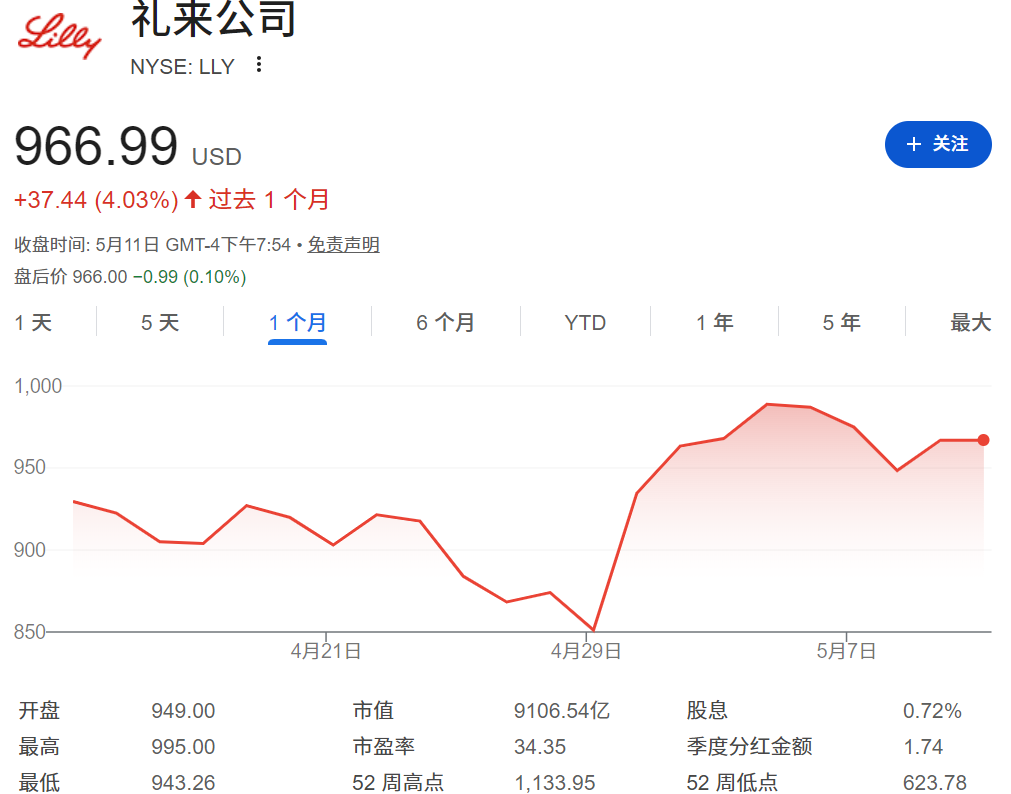Click the Lilly company logo

pos(59,36)
